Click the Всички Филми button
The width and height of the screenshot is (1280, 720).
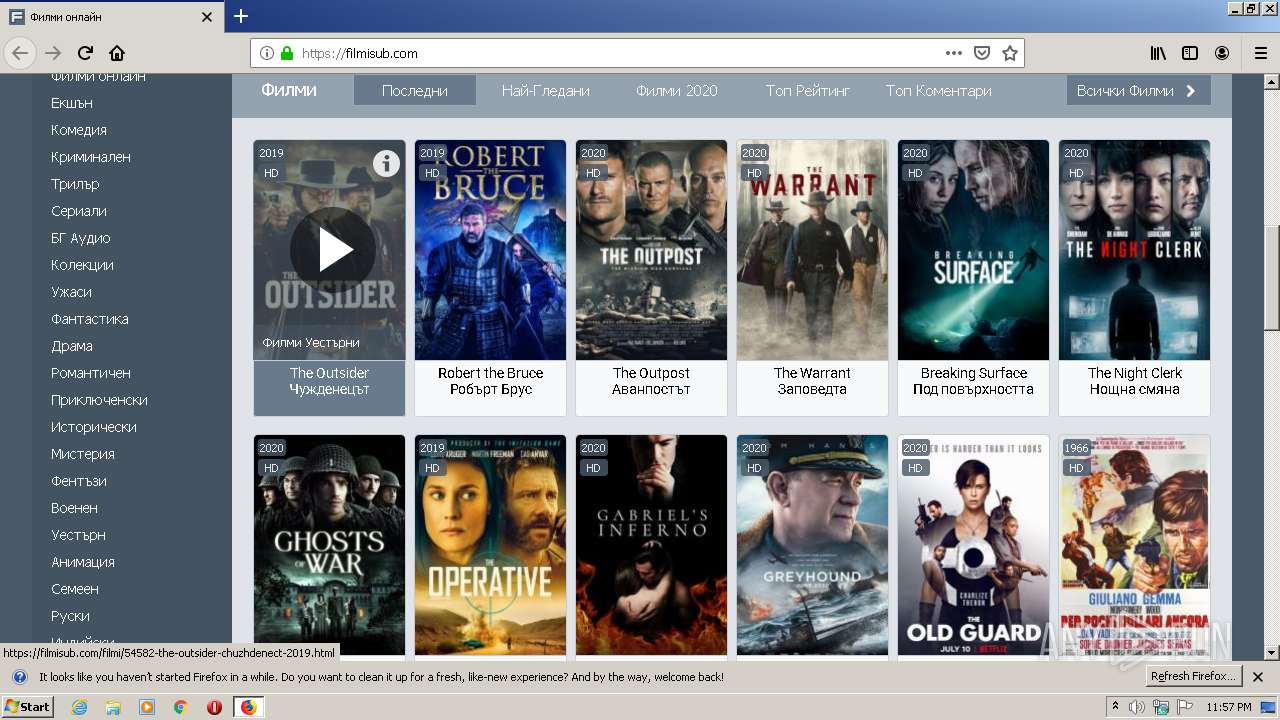pyautogui.click(x=1138, y=90)
